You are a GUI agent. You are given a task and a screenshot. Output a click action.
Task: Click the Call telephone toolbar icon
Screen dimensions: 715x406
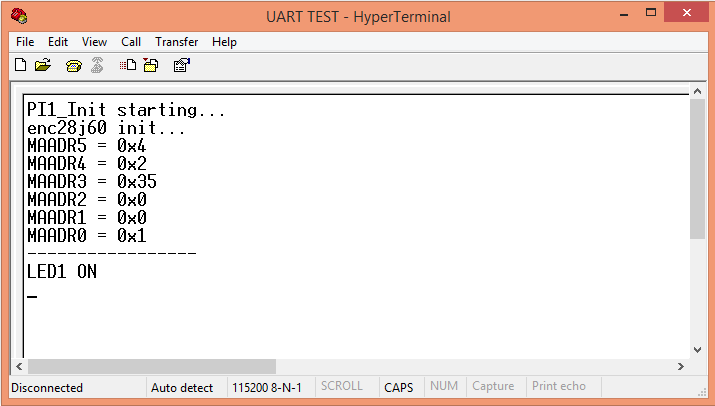(x=73, y=65)
